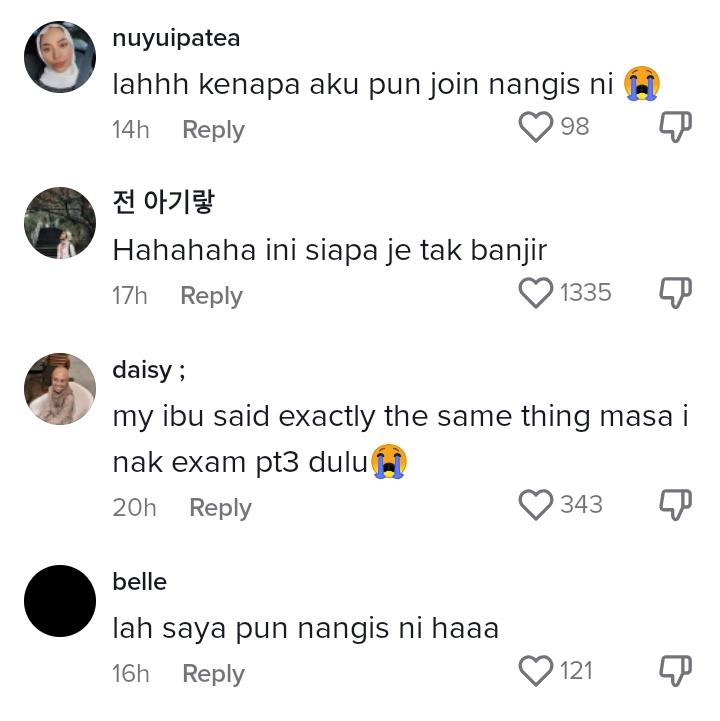
Task: Open belle's black profile avatar
Action: tap(60, 601)
